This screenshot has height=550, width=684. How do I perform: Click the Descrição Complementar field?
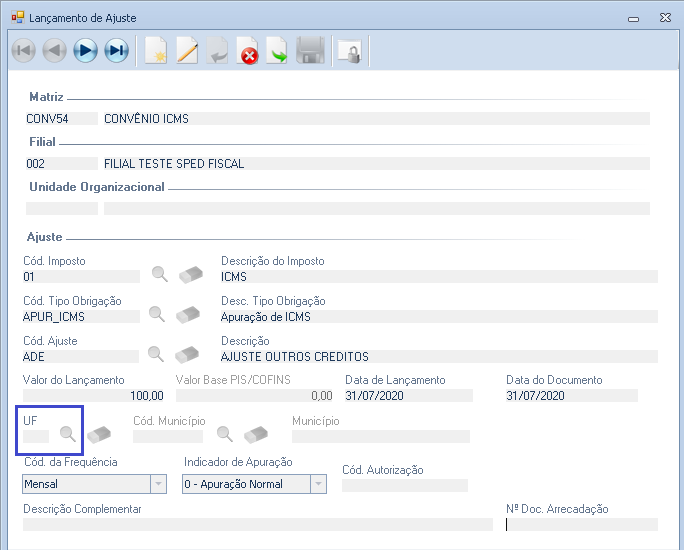tap(258, 524)
